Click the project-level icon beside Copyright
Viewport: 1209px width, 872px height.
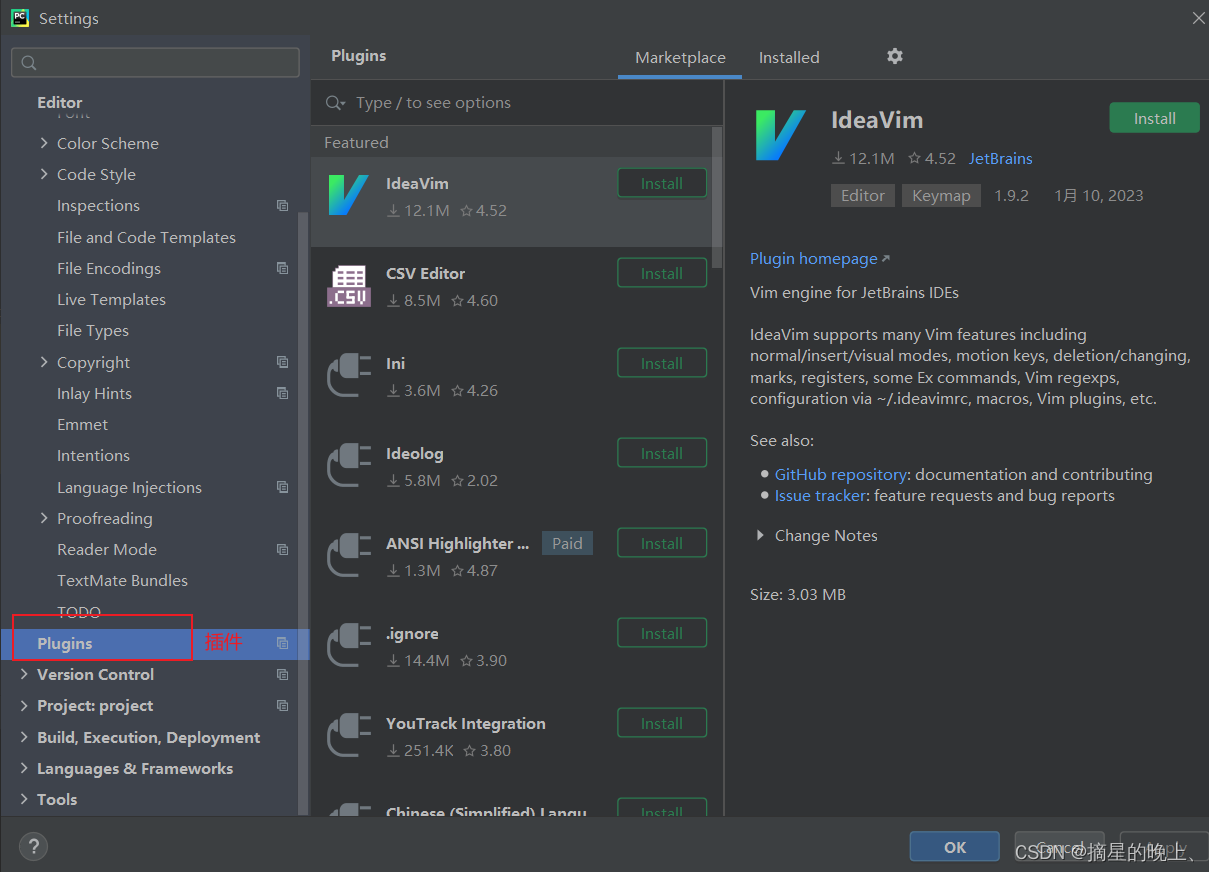(x=282, y=362)
